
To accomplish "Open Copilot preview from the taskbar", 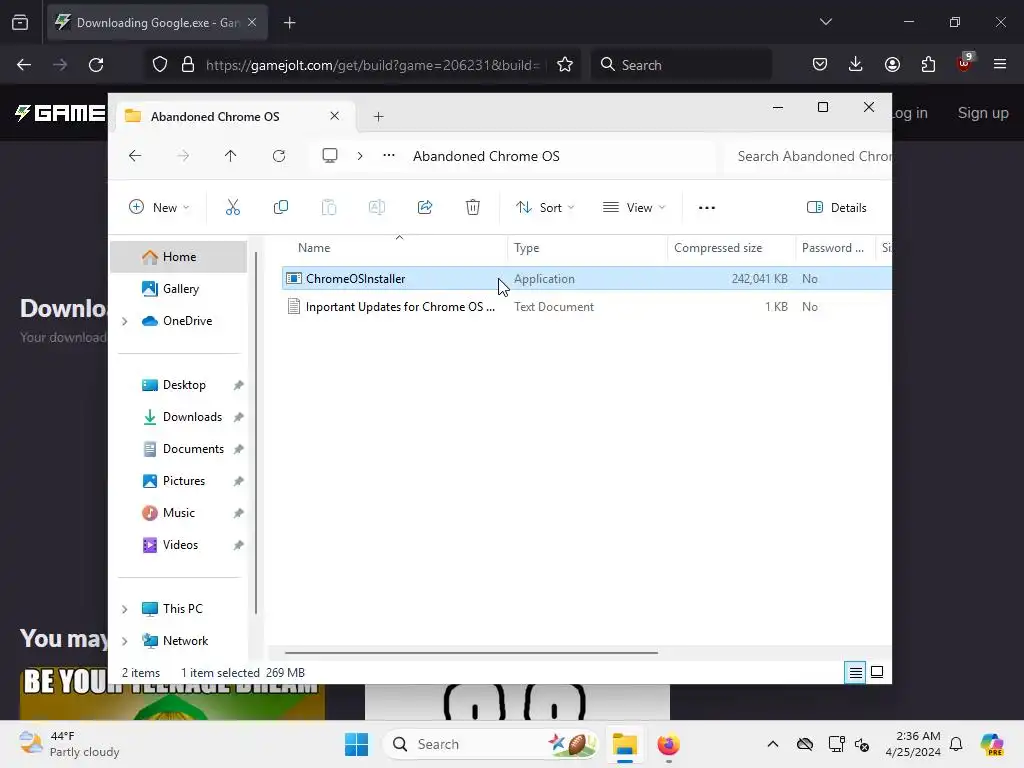I will (991, 744).
